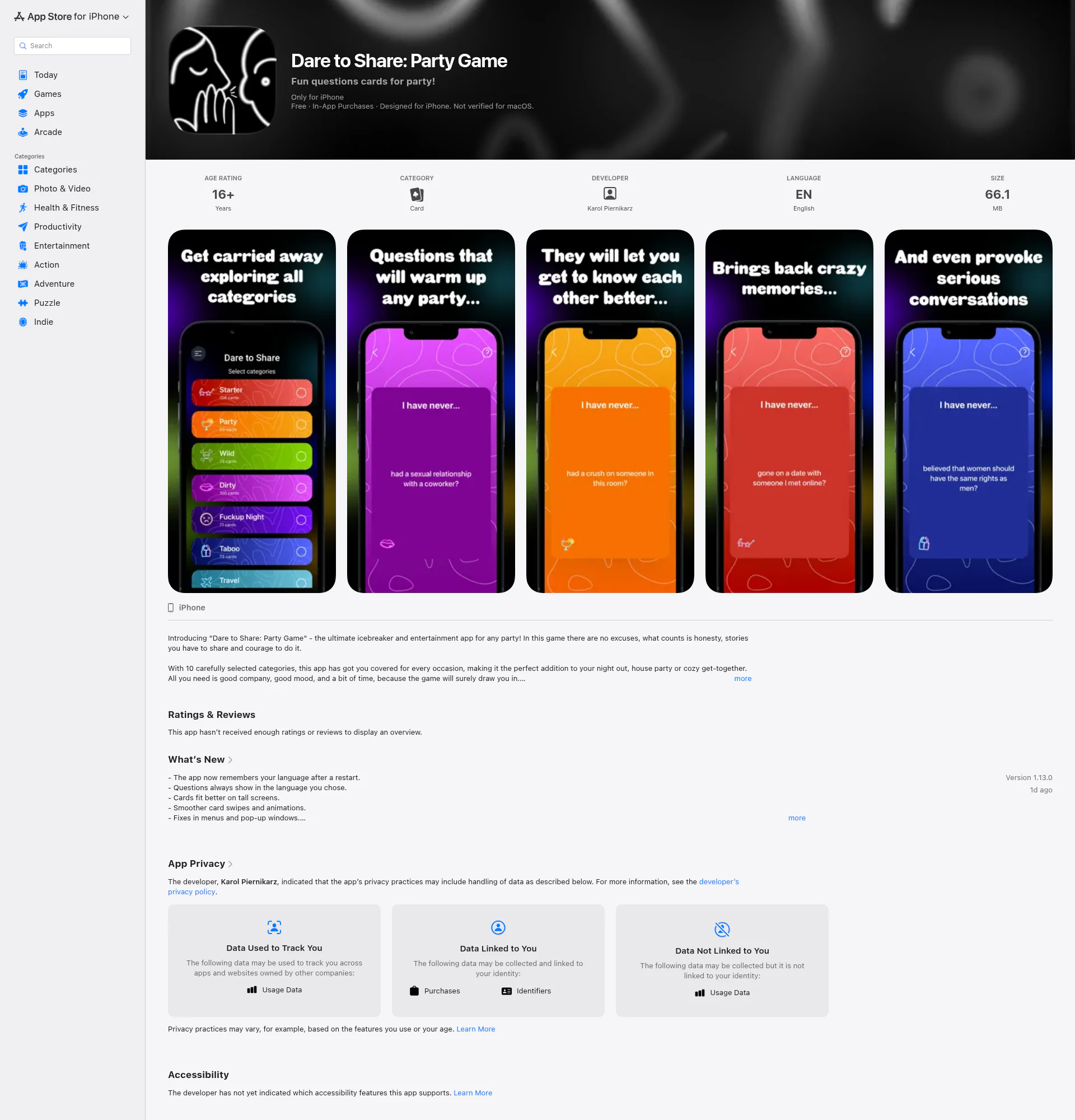Screen dimensions: 1075x1120
Task: Click Data Used to Track You card
Action: pos(274,960)
